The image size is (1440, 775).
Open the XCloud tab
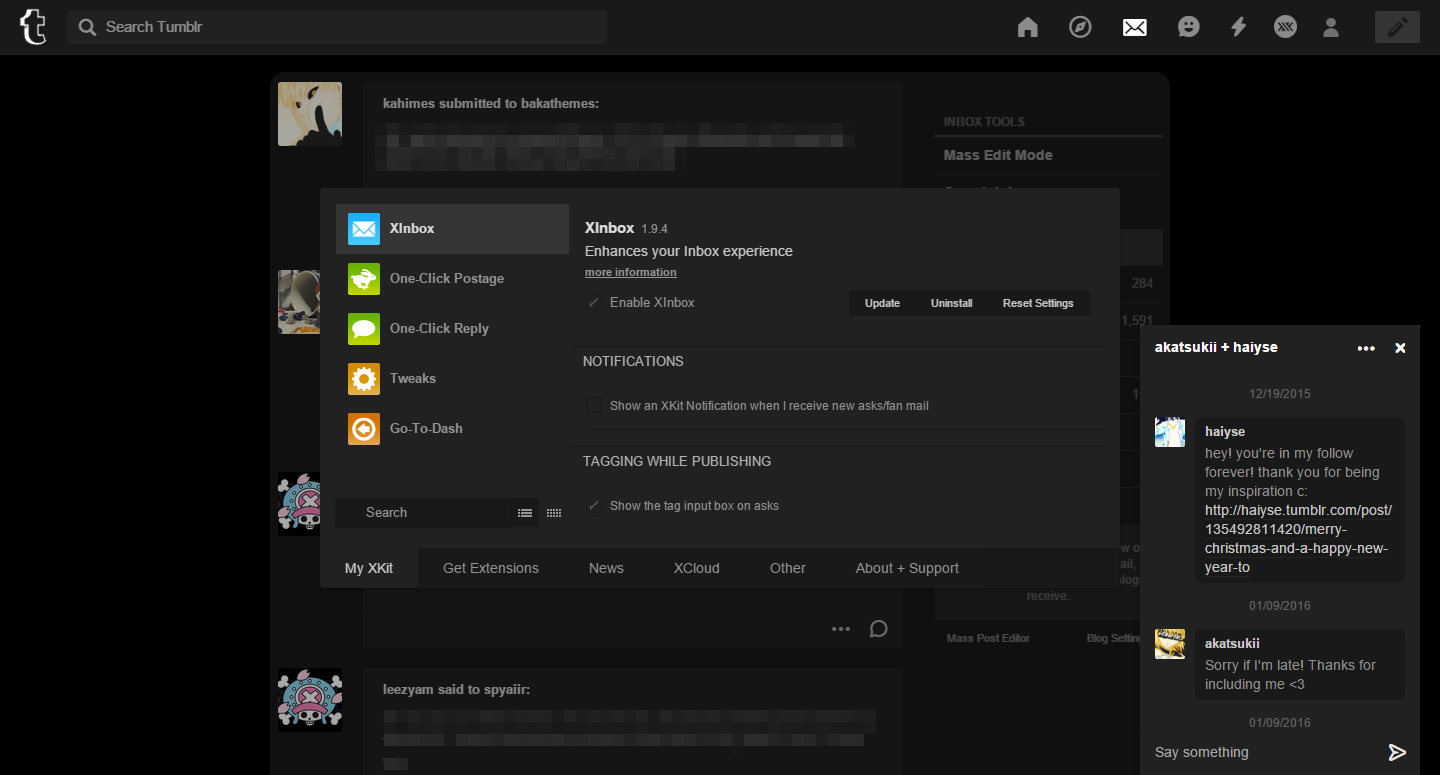[697, 568]
